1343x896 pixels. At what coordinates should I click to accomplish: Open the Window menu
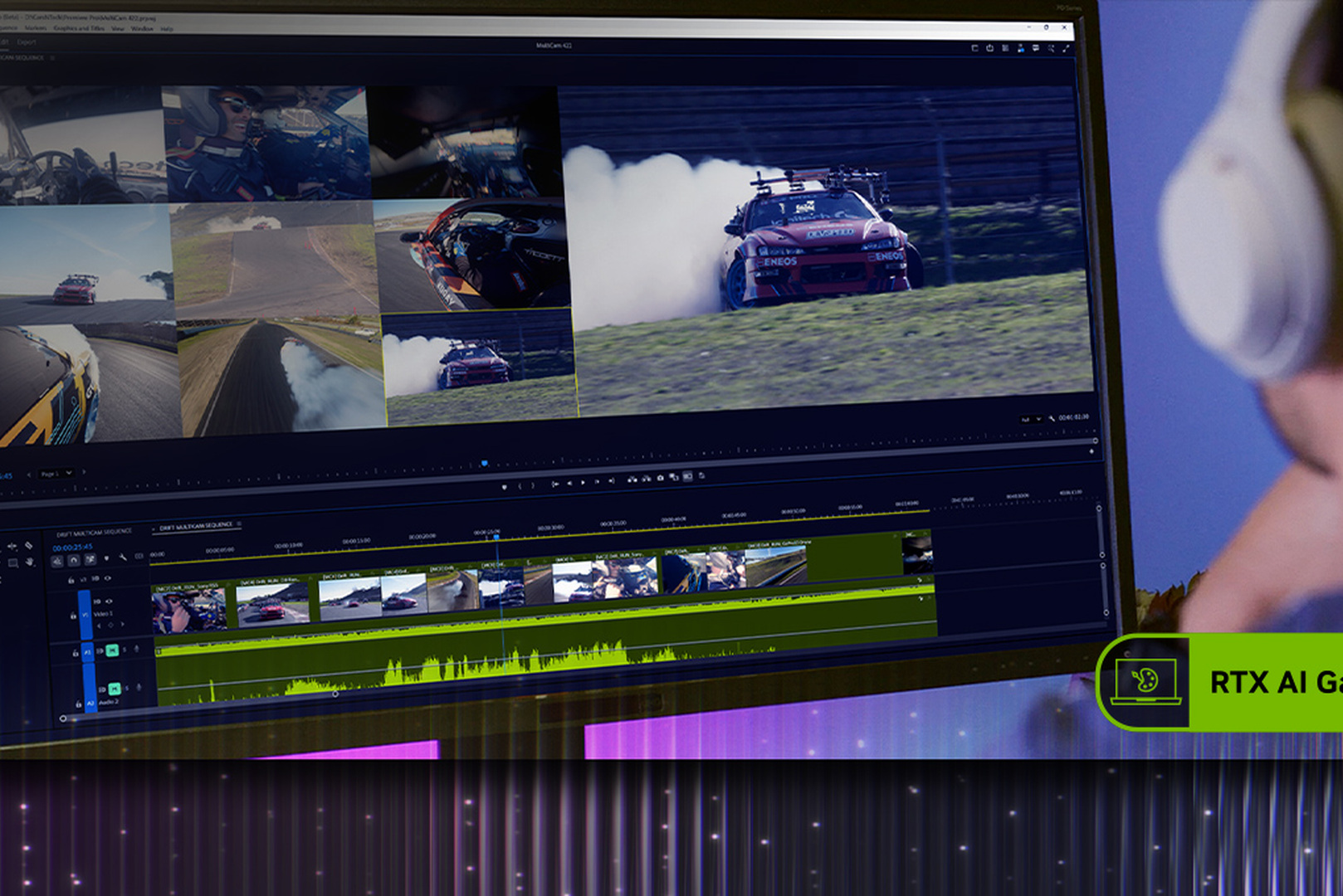(x=142, y=28)
